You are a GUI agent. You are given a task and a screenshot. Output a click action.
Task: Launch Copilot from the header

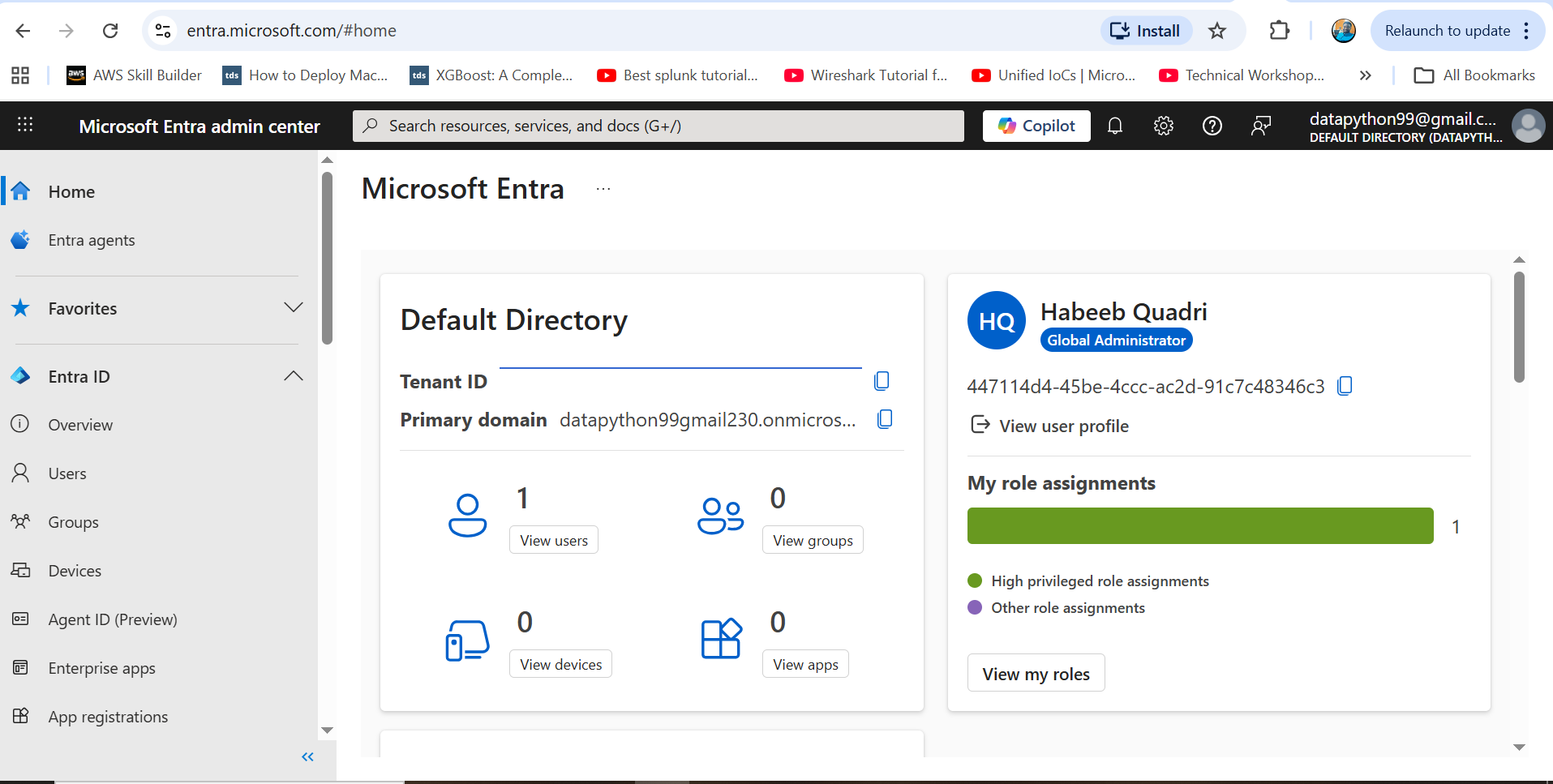click(x=1036, y=126)
